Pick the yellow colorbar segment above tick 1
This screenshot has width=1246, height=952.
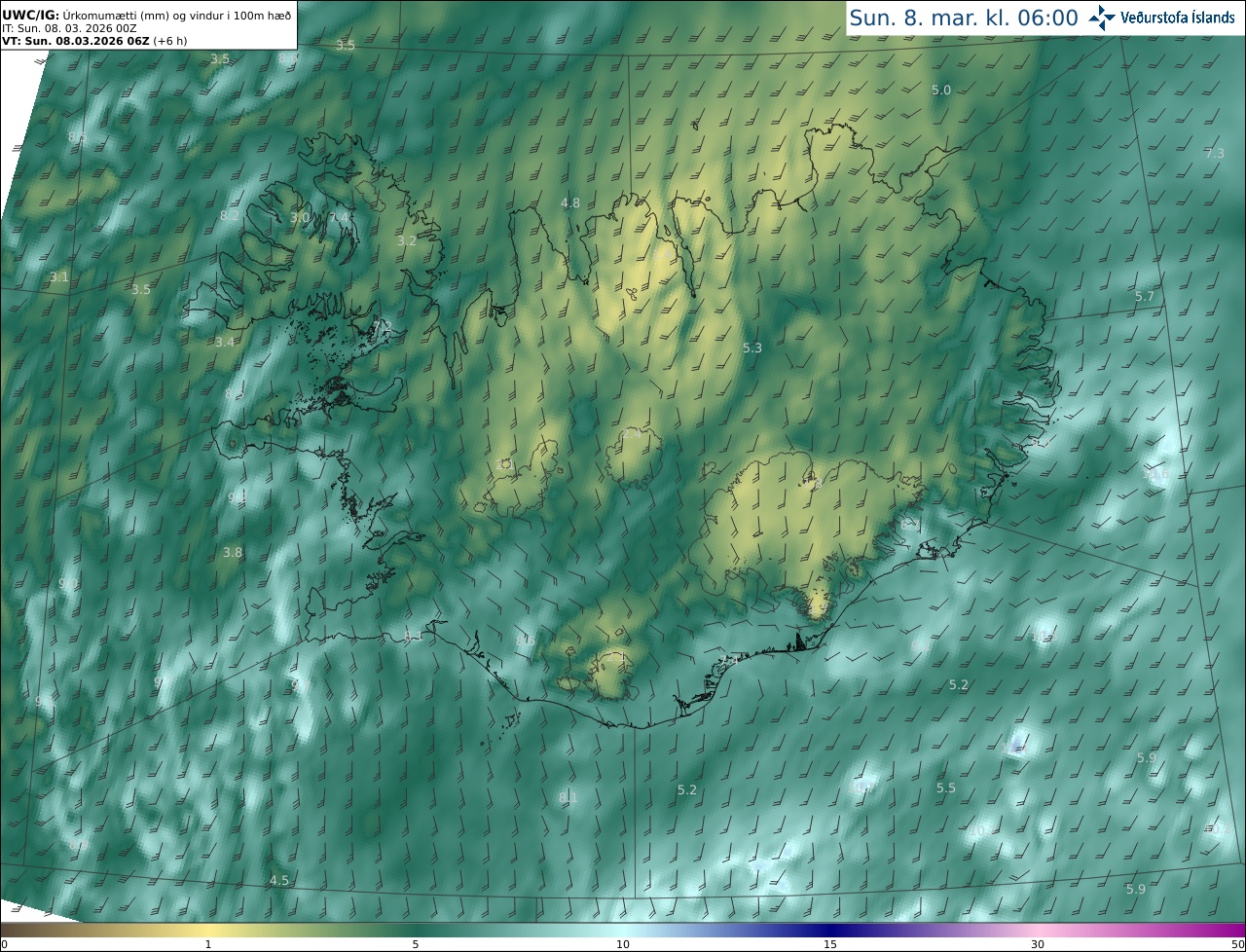coord(208,930)
